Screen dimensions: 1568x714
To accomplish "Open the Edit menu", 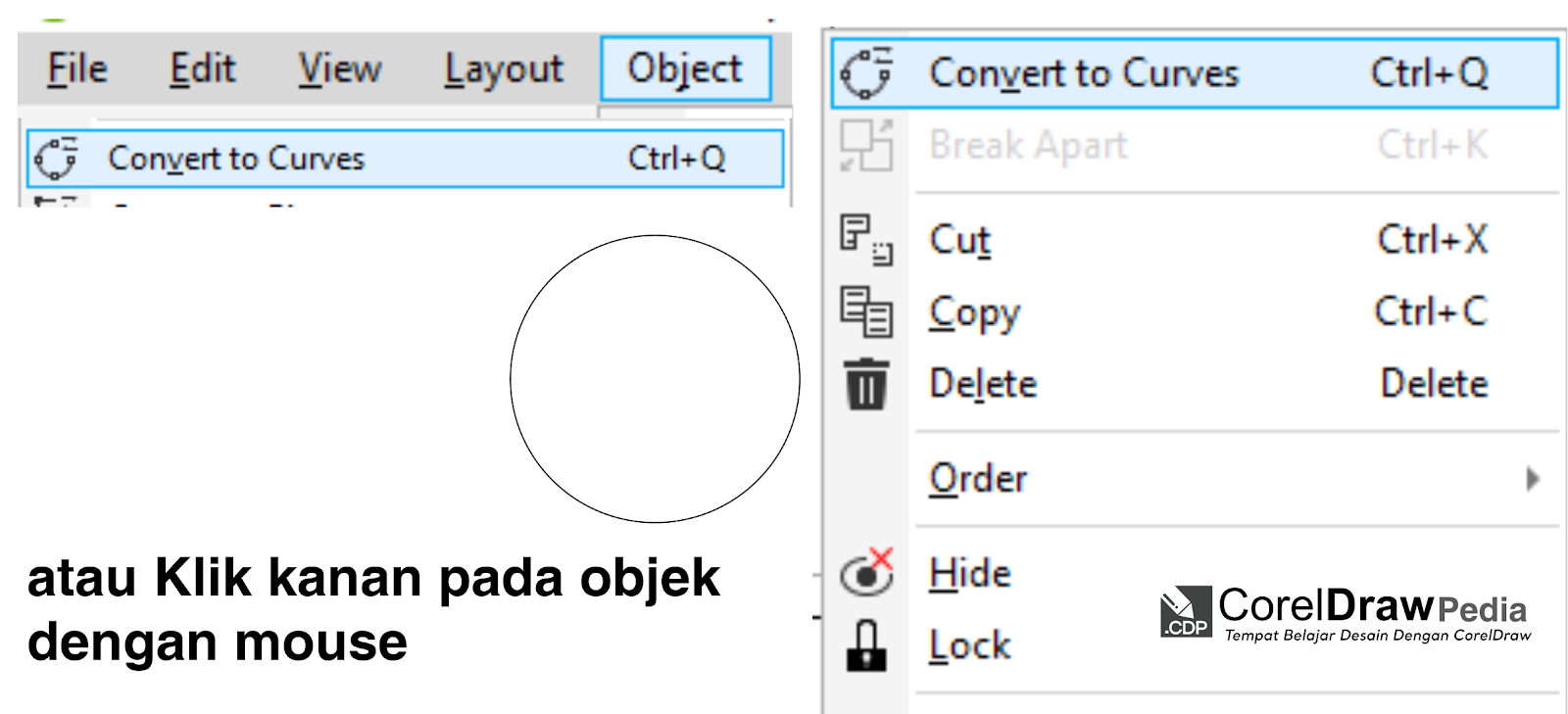I will coord(203,69).
